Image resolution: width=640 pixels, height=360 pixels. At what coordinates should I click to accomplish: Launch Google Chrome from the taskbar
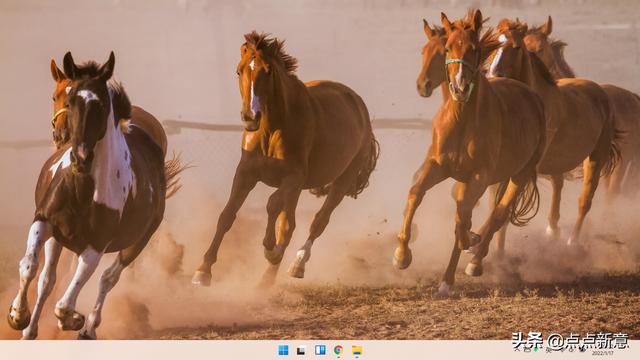[x=338, y=350]
